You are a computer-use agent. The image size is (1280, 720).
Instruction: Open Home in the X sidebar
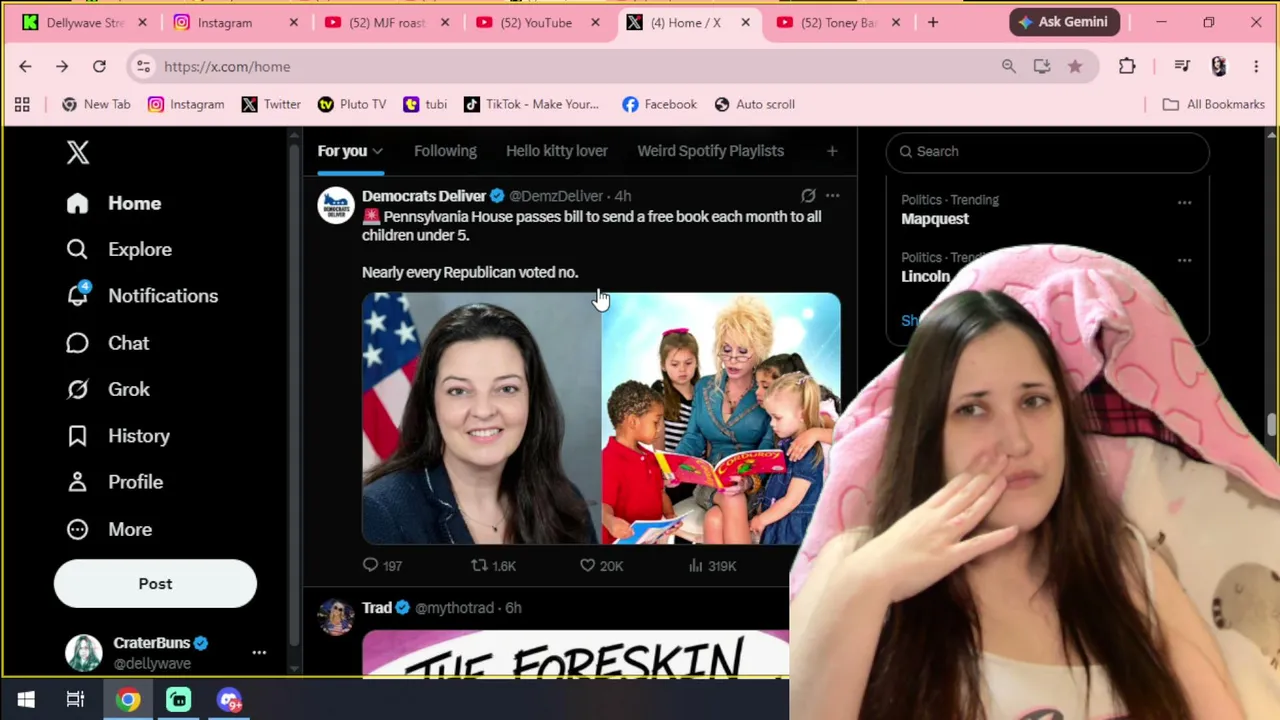(113, 203)
